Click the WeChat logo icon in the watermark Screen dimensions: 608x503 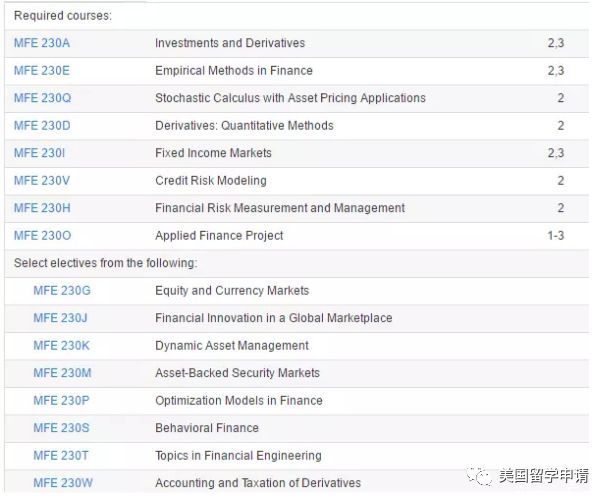pyautogui.click(x=483, y=476)
